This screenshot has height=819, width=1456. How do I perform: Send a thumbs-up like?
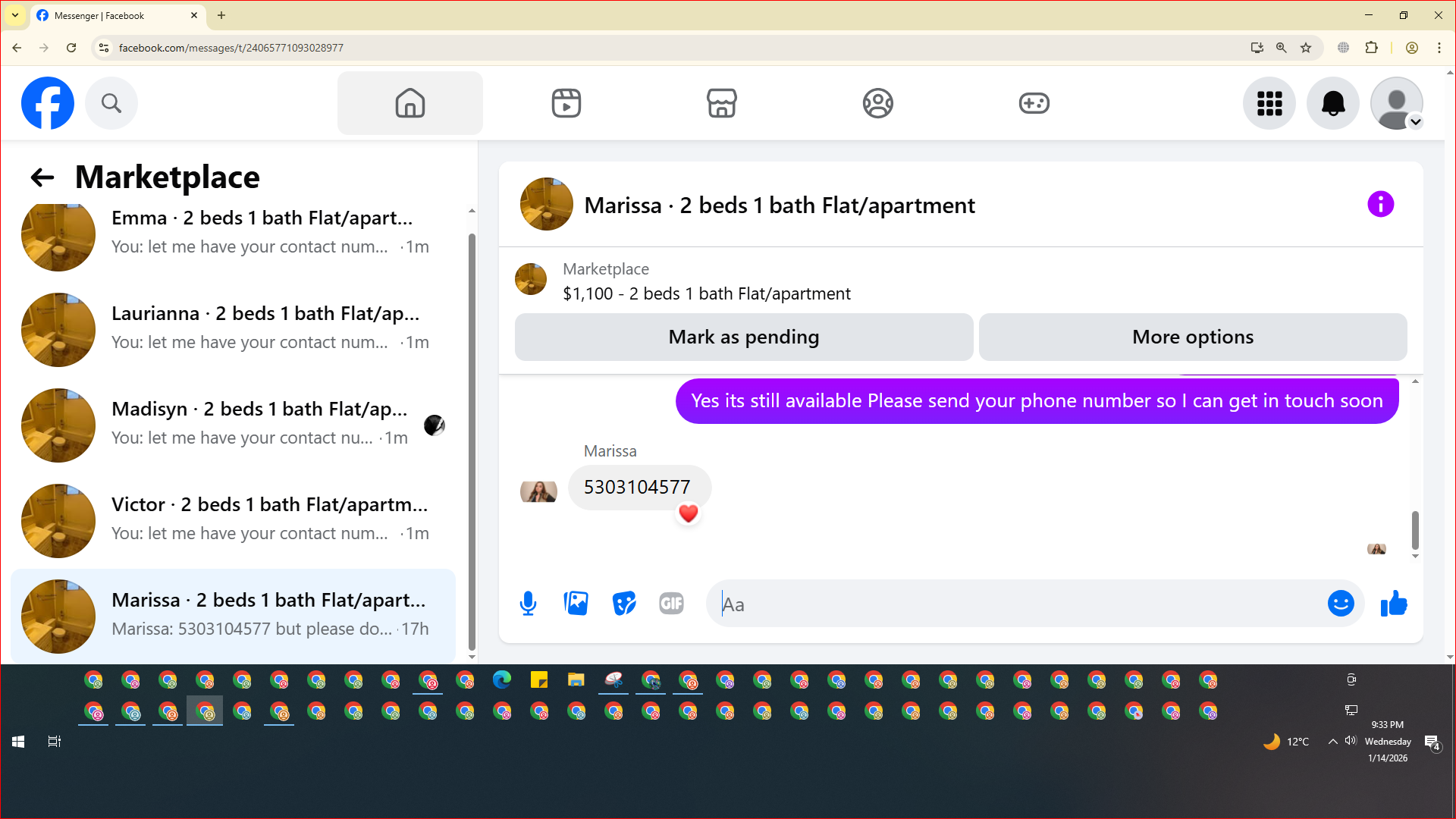pos(1394,604)
